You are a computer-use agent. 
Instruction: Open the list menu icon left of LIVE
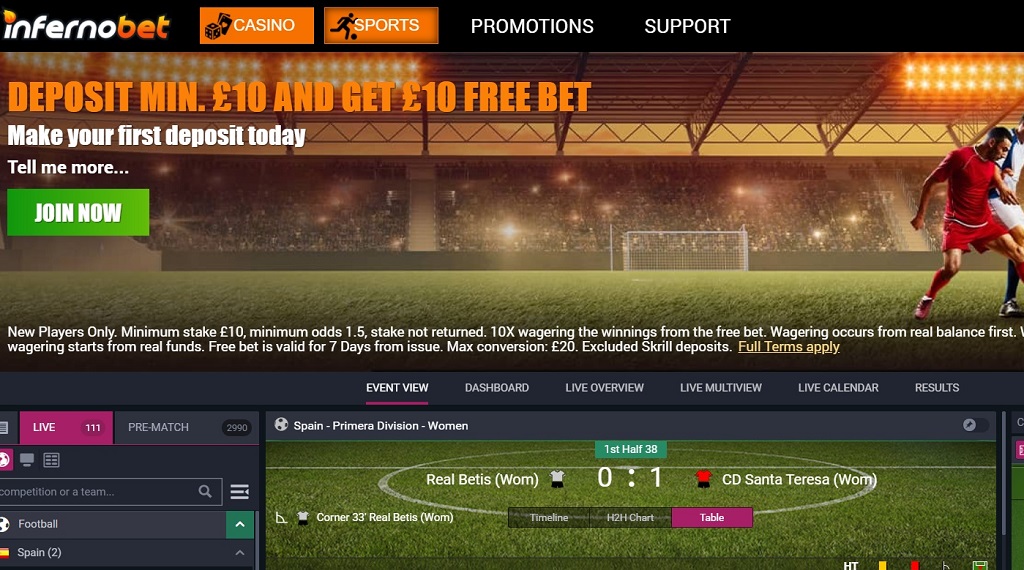(4, 428)
